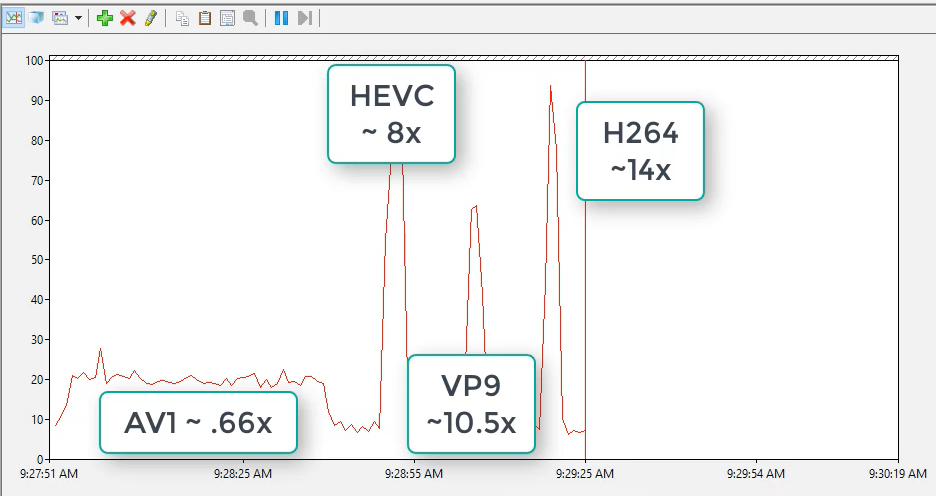Click the View Log Data cube icon

(36, 18)
